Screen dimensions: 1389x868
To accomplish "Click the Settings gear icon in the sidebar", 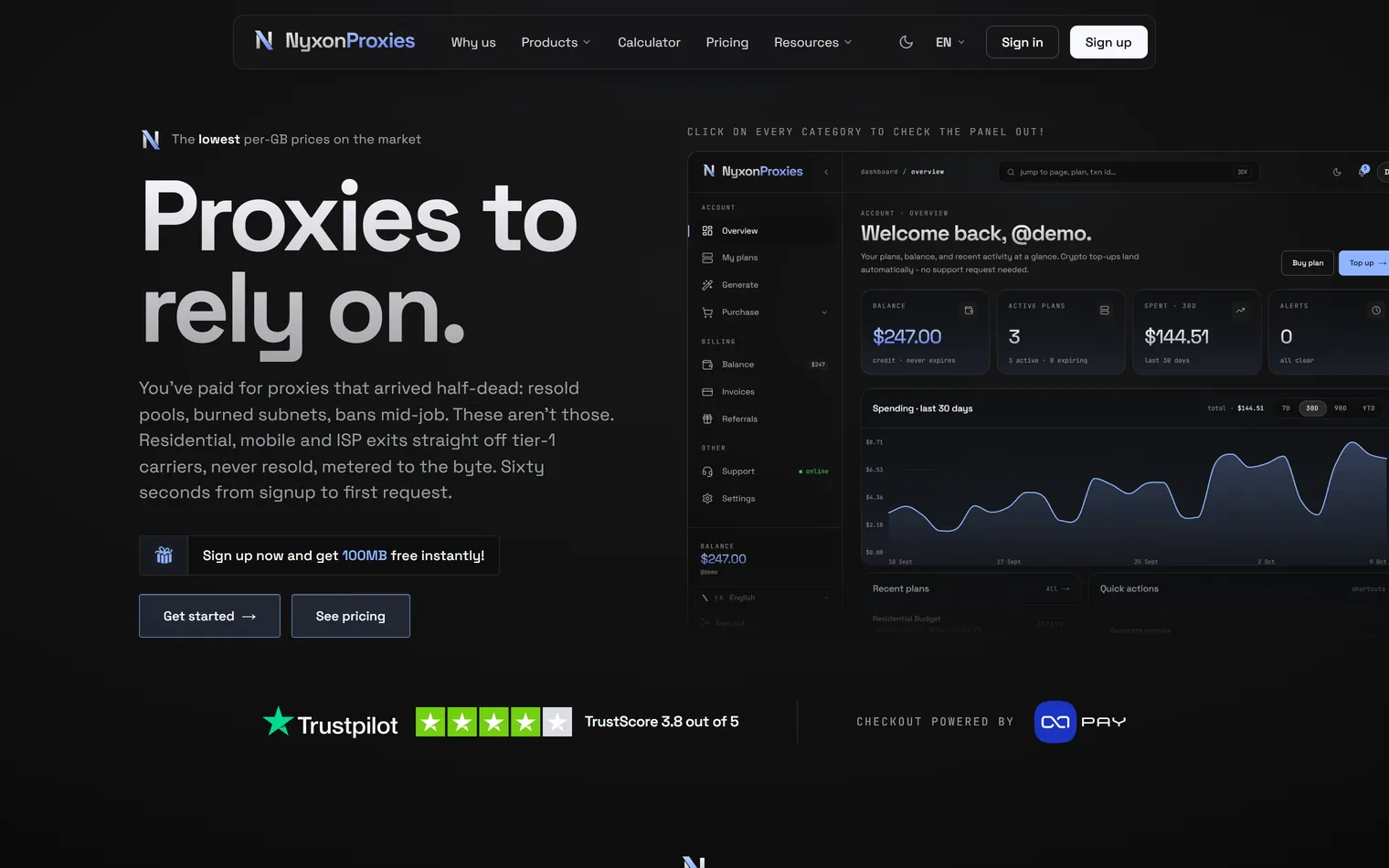I will tap(707, 499).
